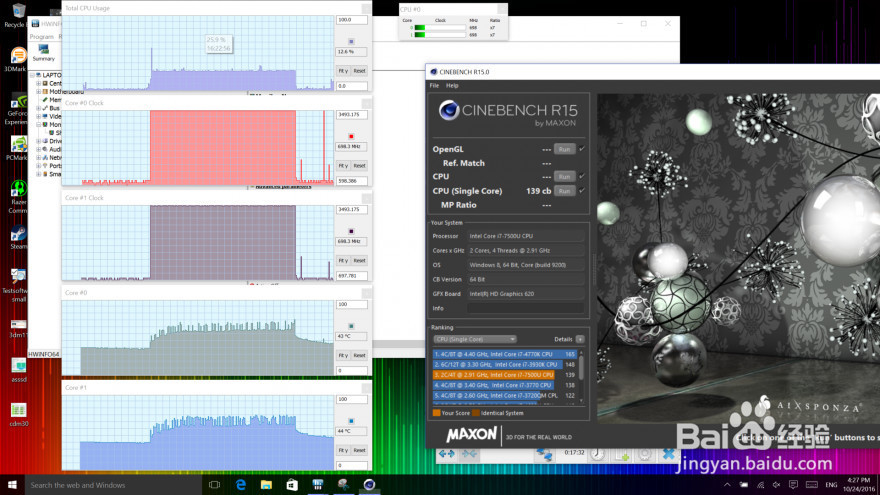The image size is (880, 495).
Task: Open the GeForce Experience desktop shortcut
Action: pos(17,109)
